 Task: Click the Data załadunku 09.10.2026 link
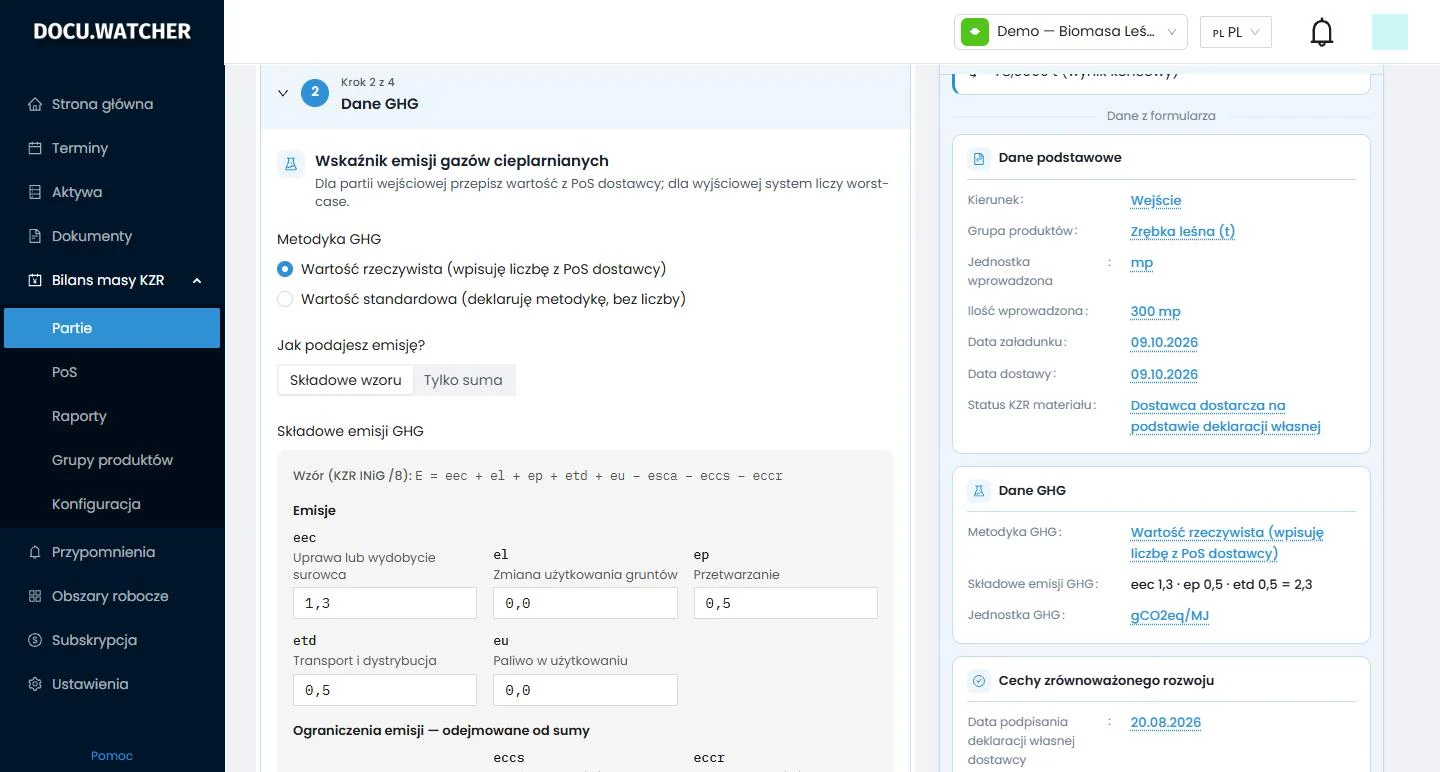point(1164,342)
